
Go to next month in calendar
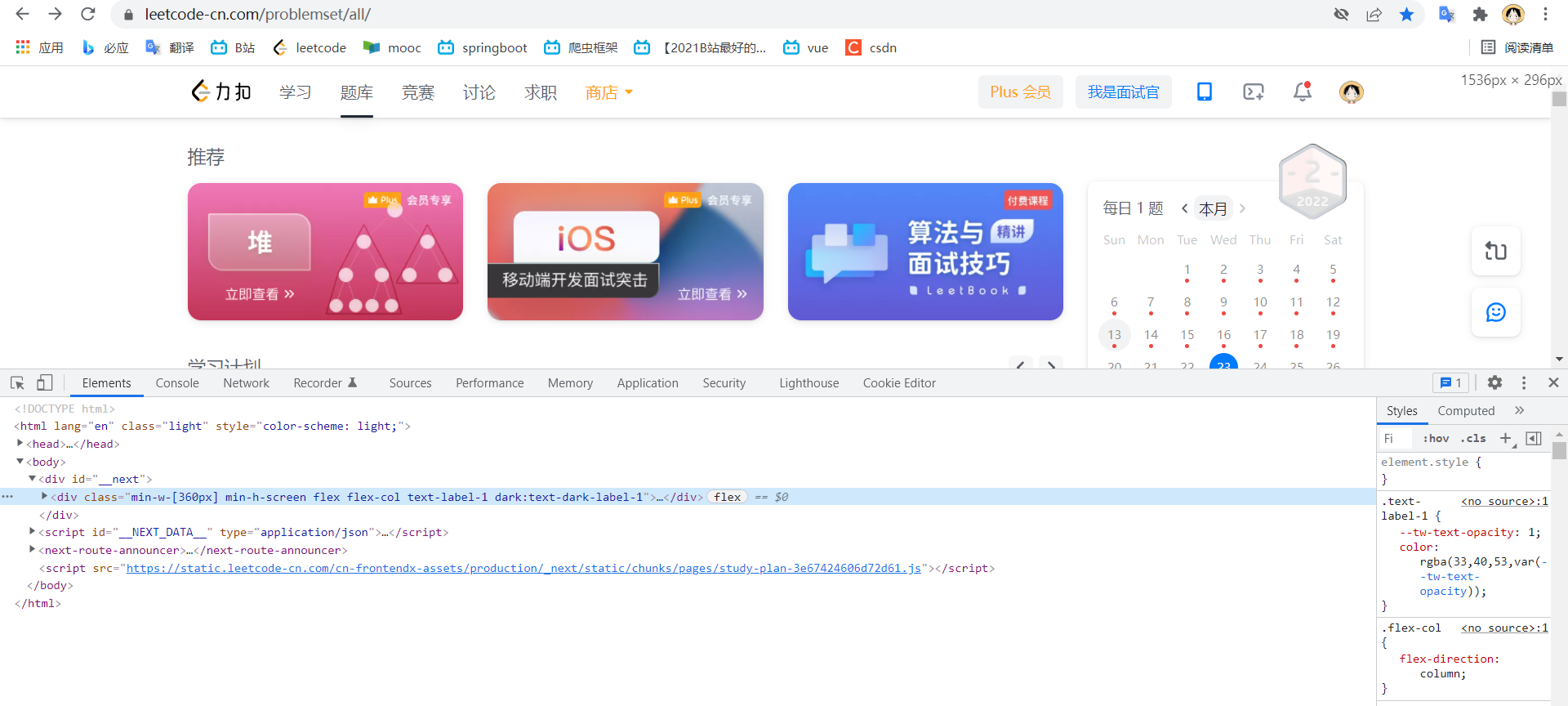pyautogui.click(x=1242, y=208)
